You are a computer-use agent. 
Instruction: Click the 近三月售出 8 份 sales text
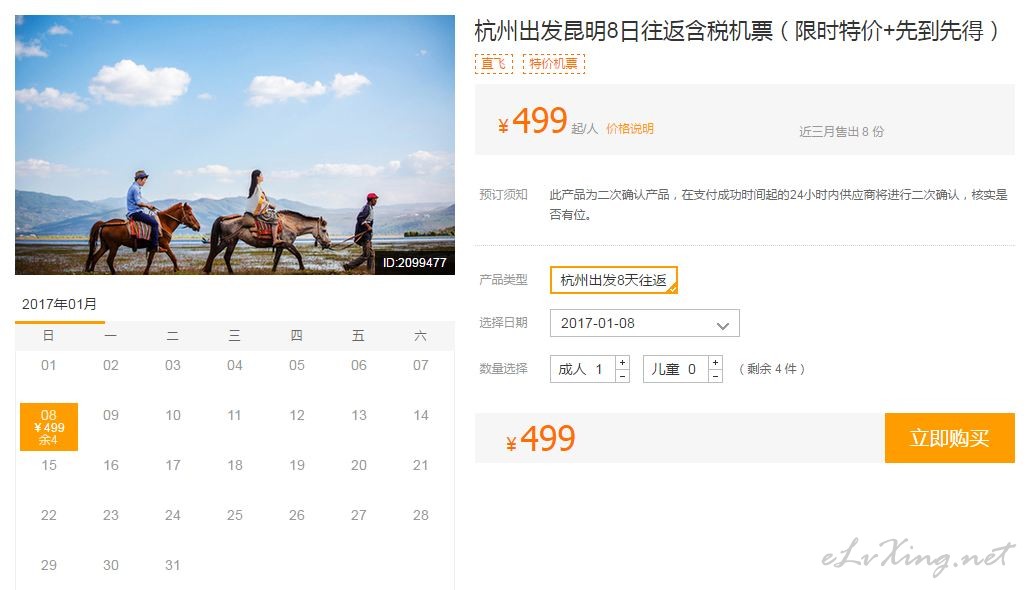pyautogui.click(x=841, y=131)
